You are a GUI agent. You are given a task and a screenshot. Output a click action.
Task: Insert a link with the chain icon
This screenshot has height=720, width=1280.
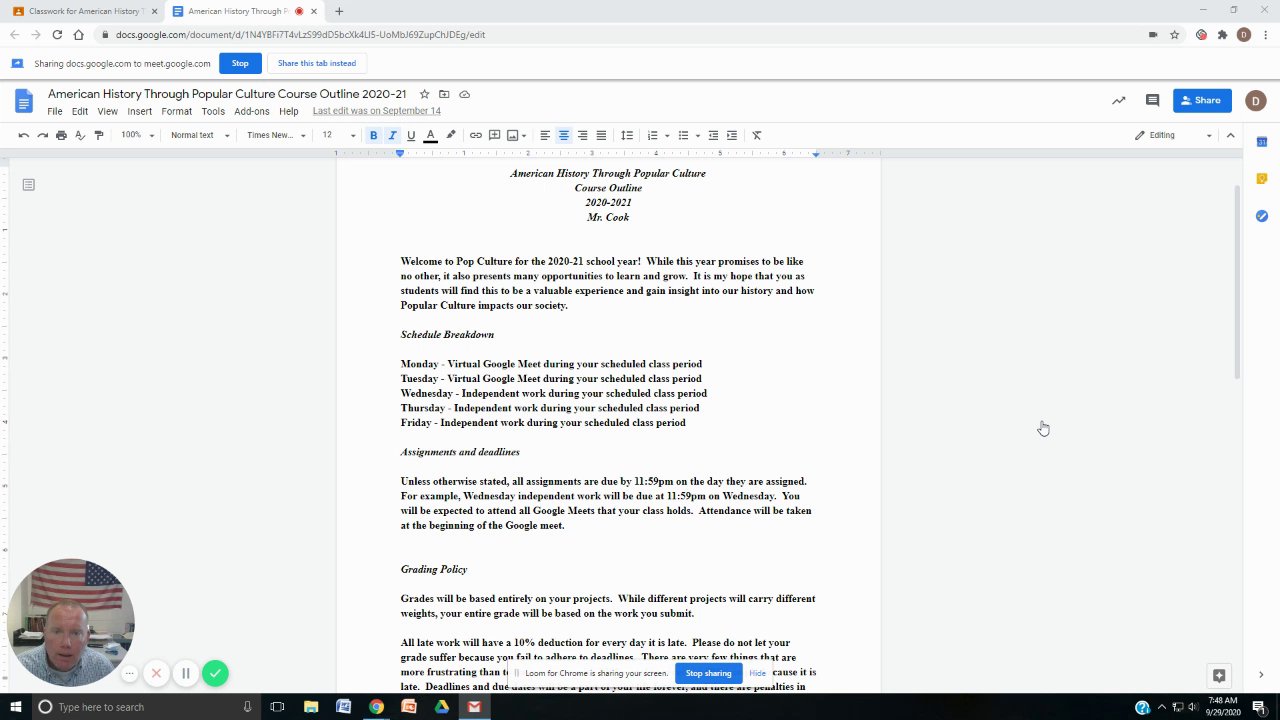476,135
